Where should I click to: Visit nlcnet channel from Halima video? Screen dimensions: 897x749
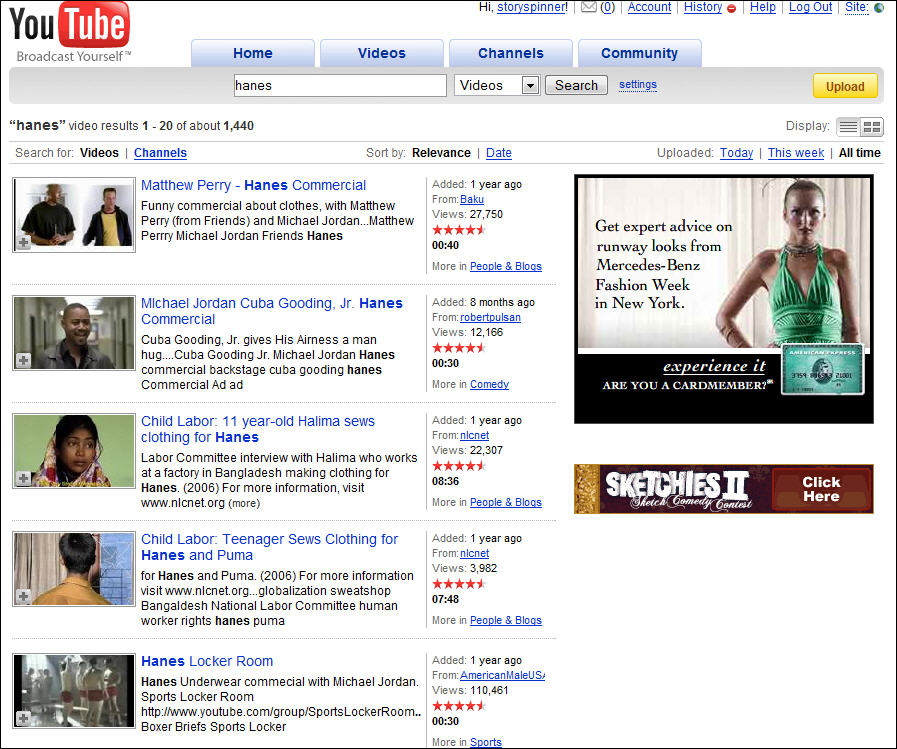click(x=474, y=435)
